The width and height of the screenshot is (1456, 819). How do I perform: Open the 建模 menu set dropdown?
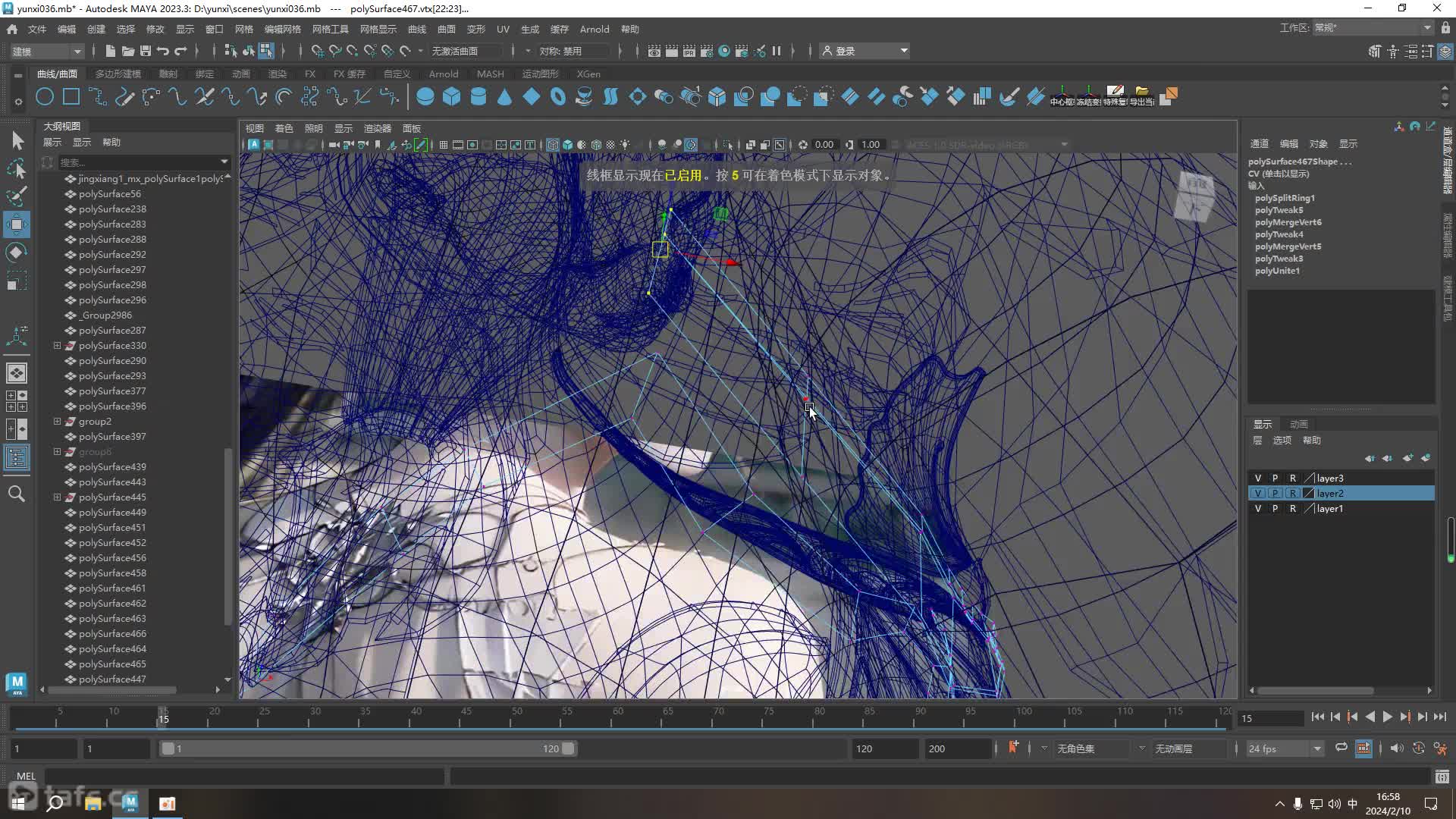[45, 51]
